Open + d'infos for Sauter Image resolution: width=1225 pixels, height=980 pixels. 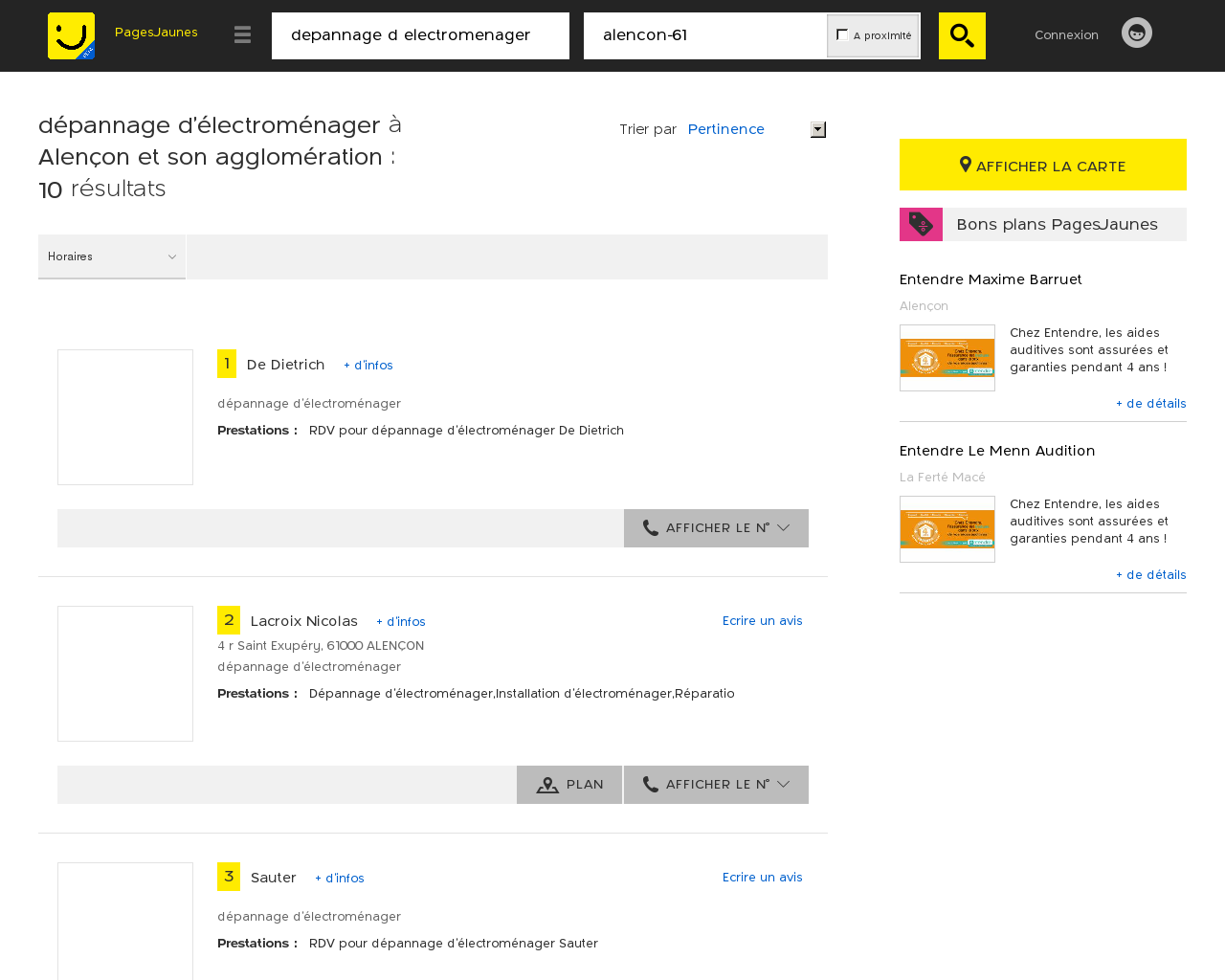click(340, 878)
